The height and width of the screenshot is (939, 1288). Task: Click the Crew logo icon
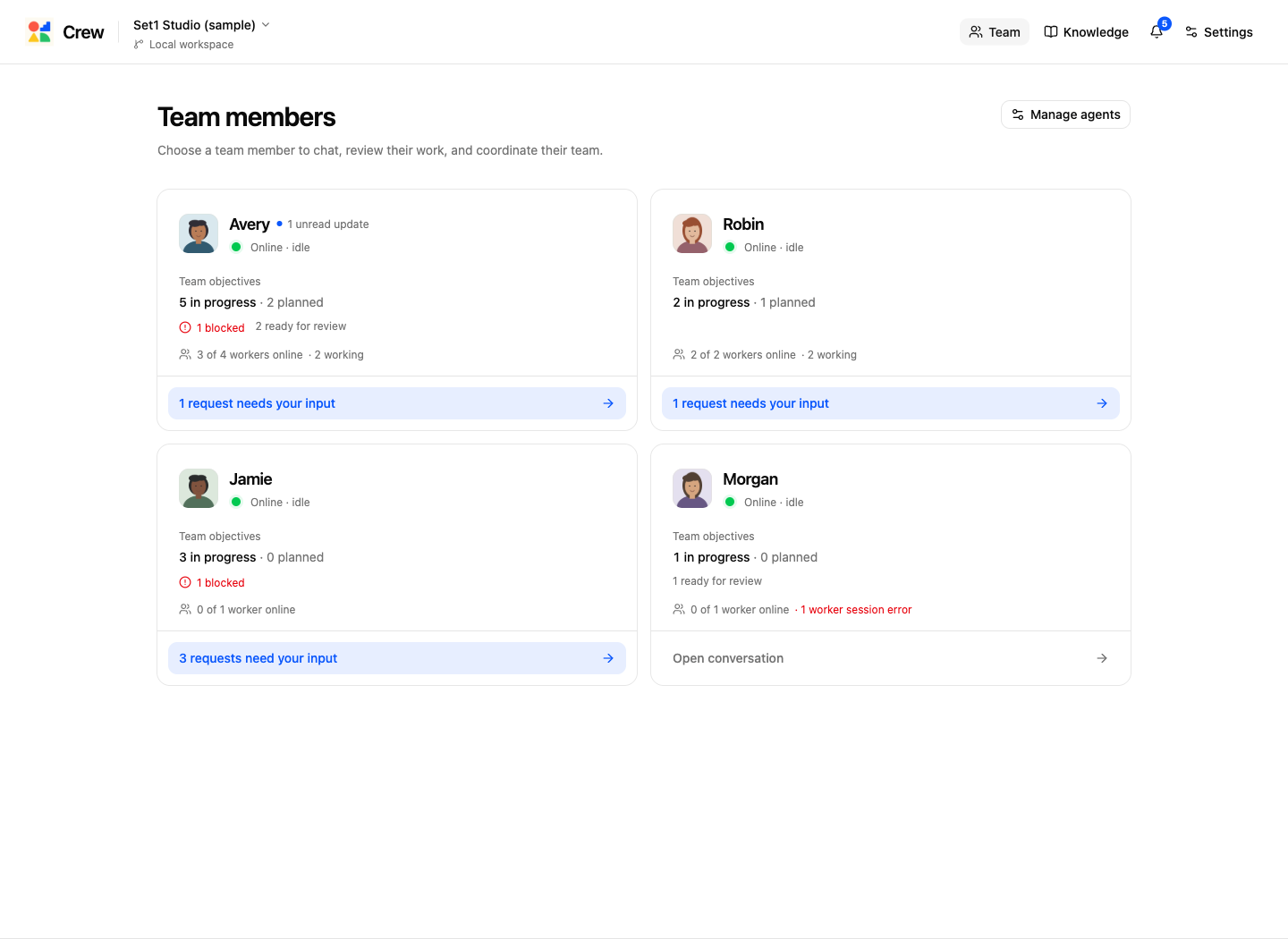39,32
